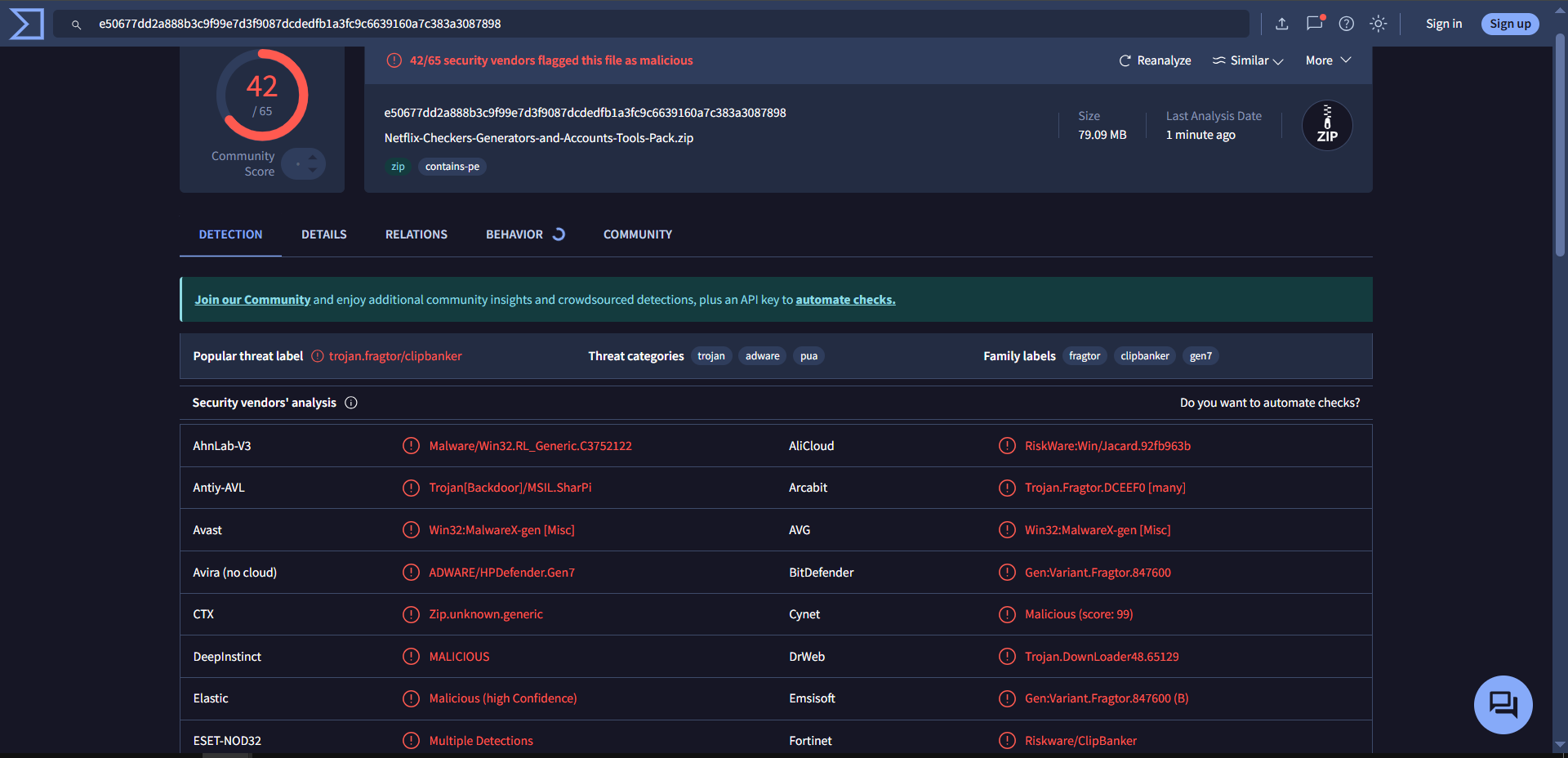This screenshot has width=1568, height=758.
Task: Select the pua threat category chip
Action: [809, 356]
